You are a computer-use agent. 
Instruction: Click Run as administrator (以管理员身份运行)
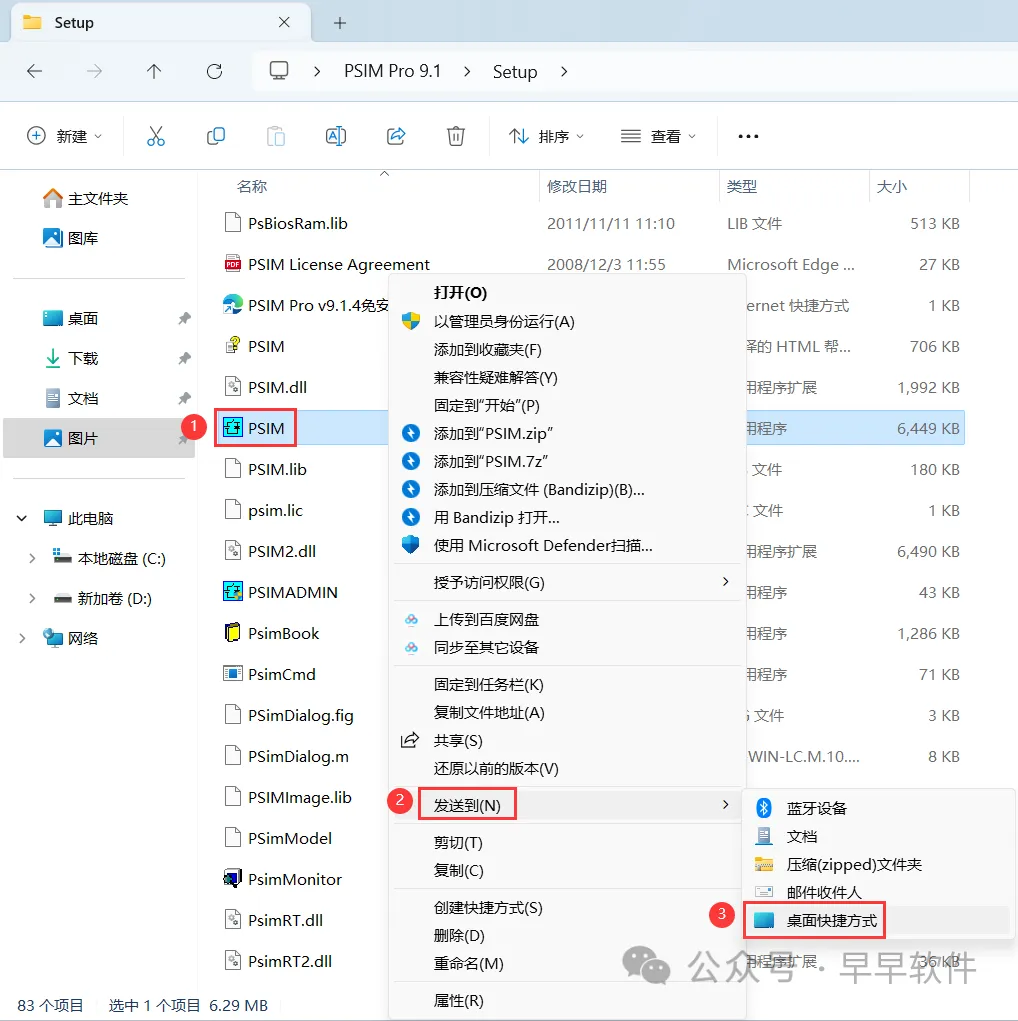tap(567, 321)
